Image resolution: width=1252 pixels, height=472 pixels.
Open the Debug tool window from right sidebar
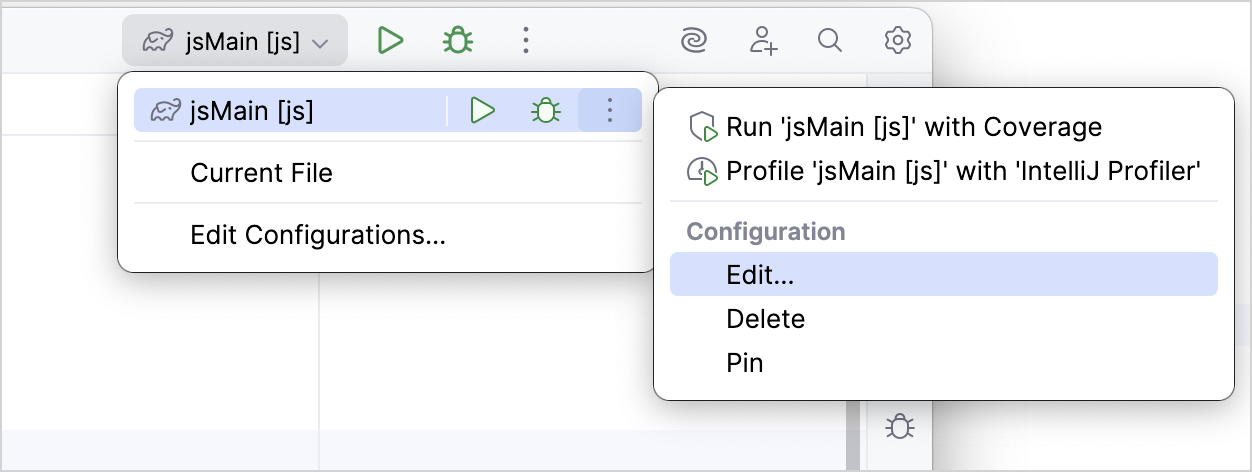click(x=900, y=428)
